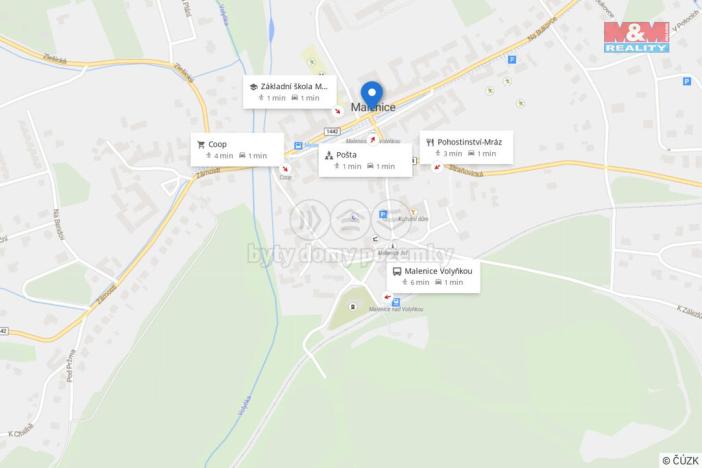Click the bus stop icon left of Pošta card
The height and width of the screenshot is (468, 702).
pyautogui.click(x=298, y=146)
